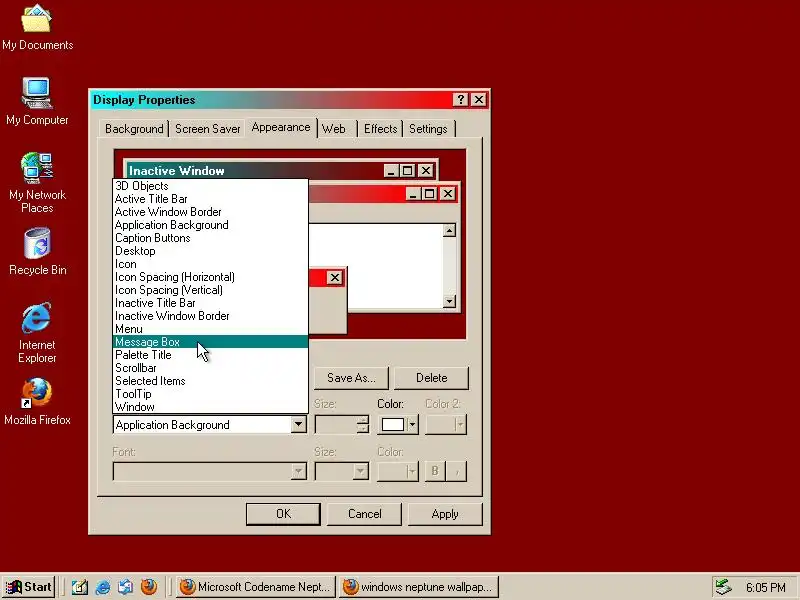Click the Delete scheme button
This screenshot has height=600, width=800.
coord(432,378)
